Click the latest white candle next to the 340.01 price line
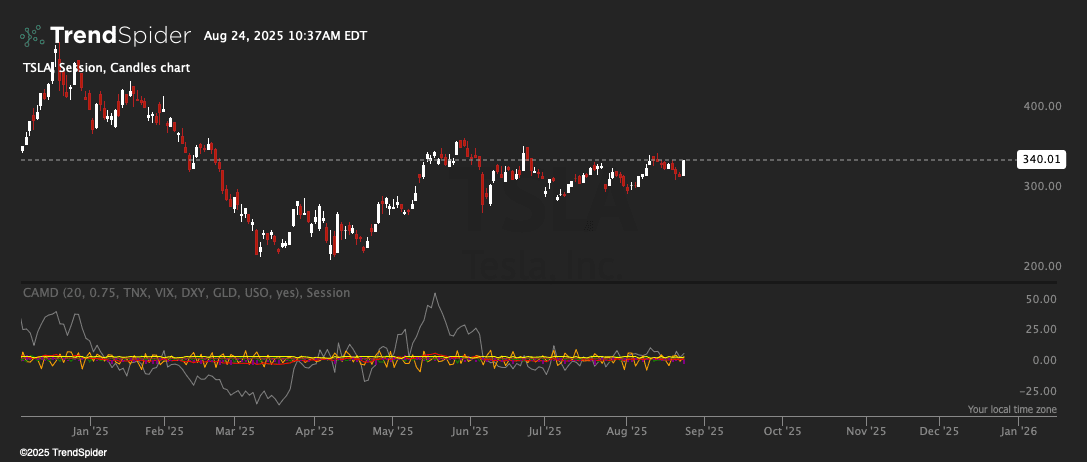This screenshot has height=462, width=1087. click(x=684, y=168)
